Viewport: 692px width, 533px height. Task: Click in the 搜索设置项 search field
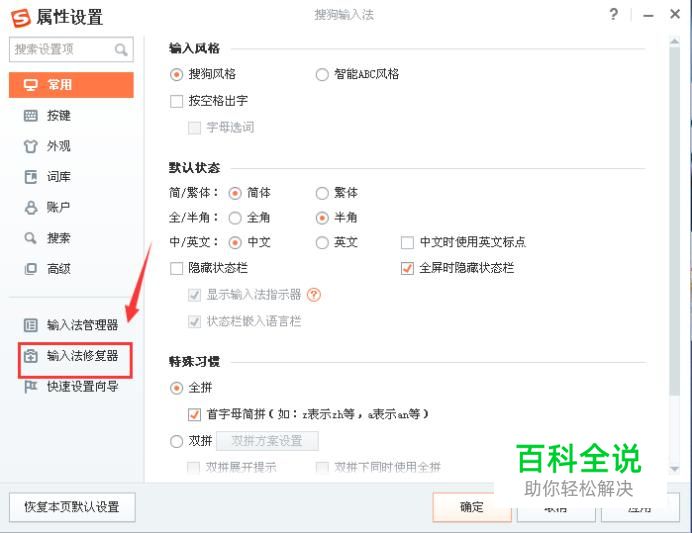click(71, 49)
